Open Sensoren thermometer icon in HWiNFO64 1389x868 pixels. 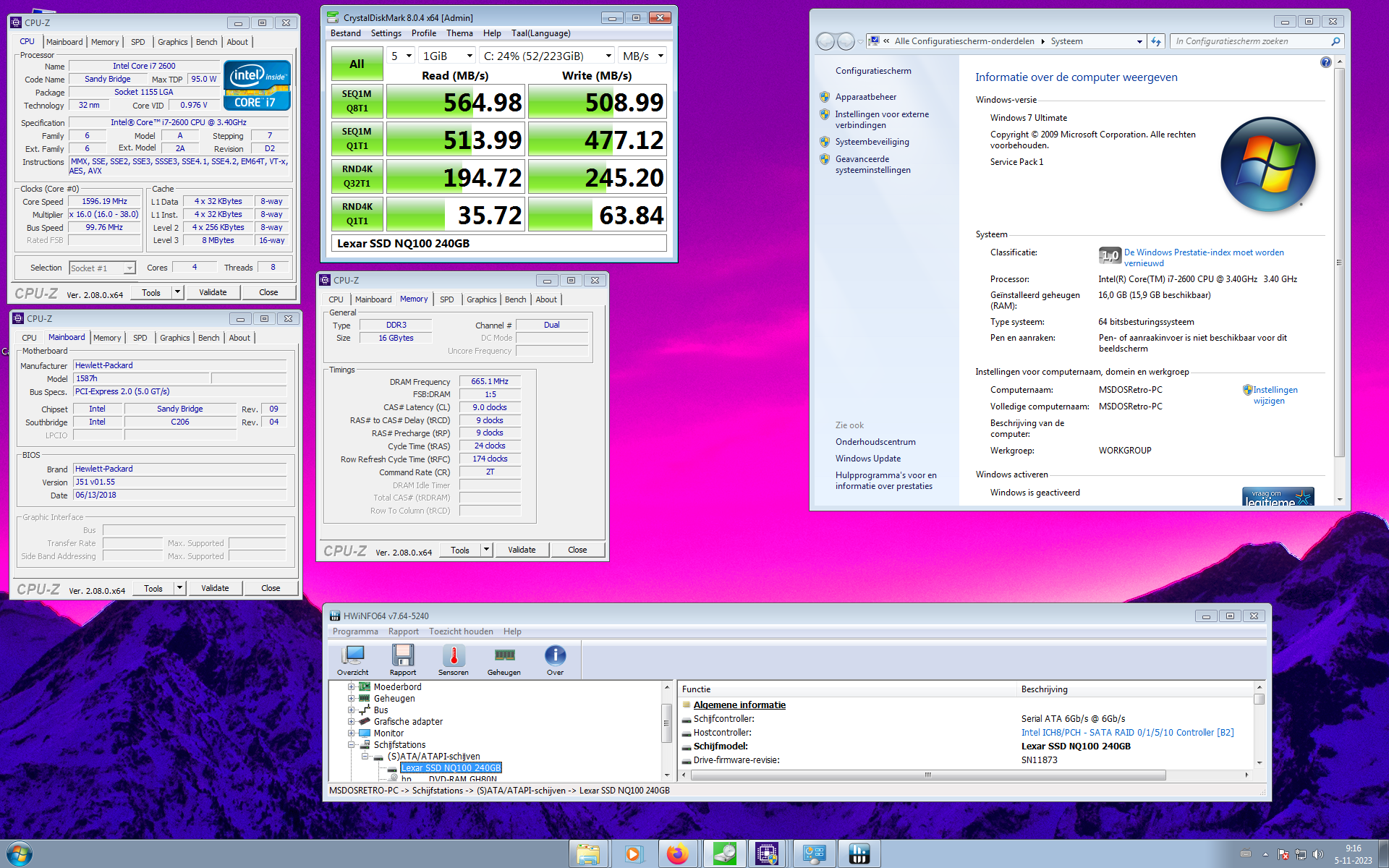[x=454, y=660]
